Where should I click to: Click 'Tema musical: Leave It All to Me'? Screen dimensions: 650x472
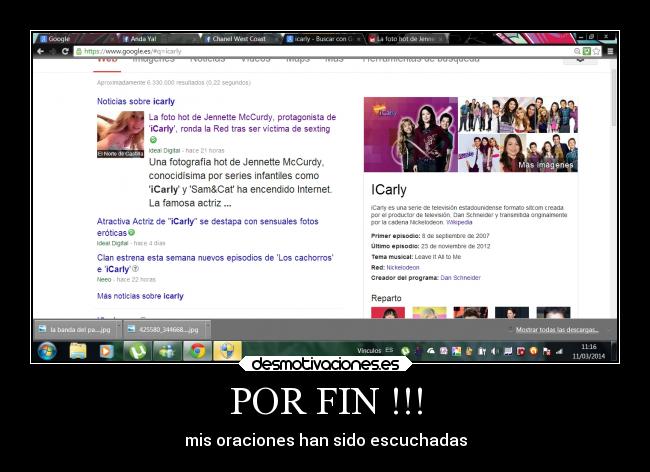pyautogui.click(x=416, y=257)
